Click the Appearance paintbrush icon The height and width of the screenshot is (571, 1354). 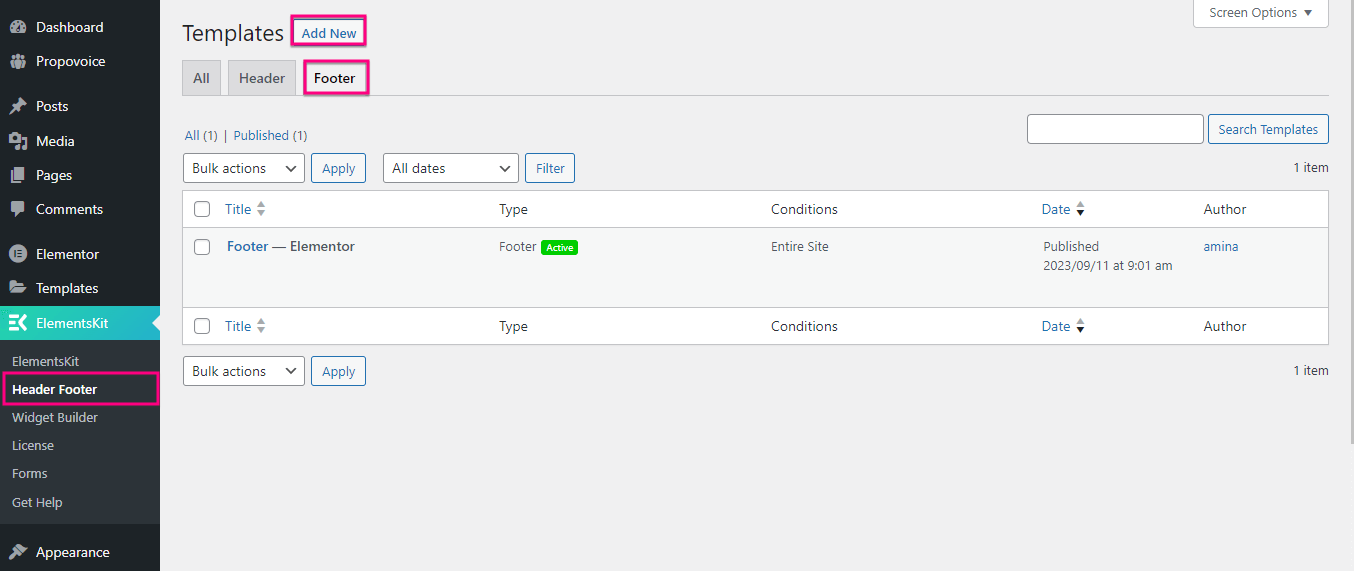point(18,552)
